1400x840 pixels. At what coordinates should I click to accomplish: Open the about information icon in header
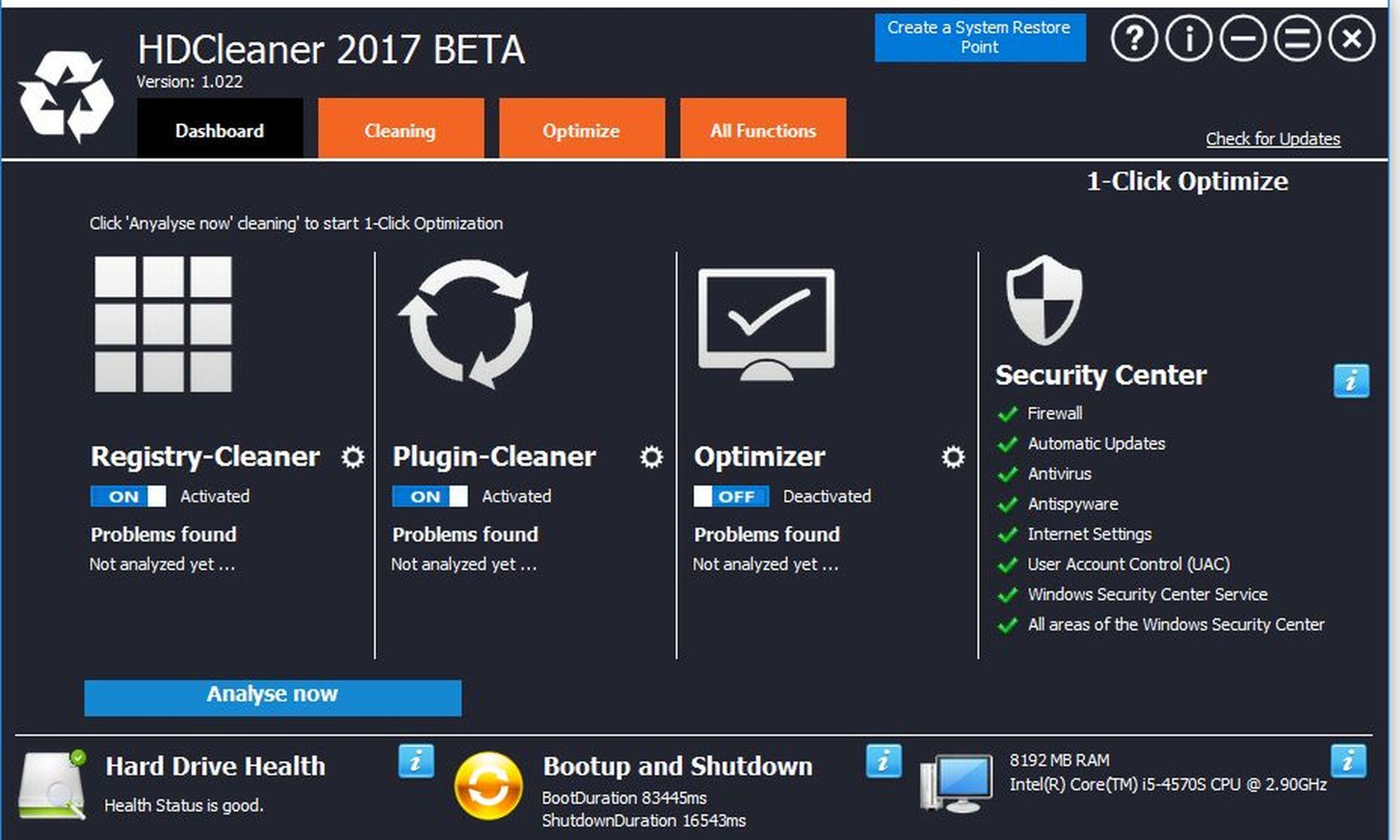pyautogui.click(x=1189, y=38)
